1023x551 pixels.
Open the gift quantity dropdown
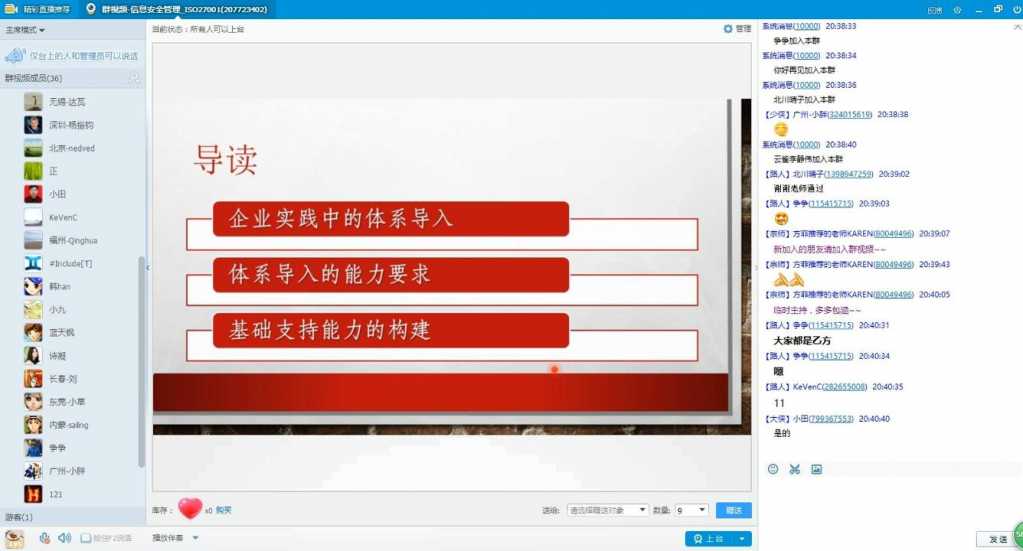[x=691, y=510]
